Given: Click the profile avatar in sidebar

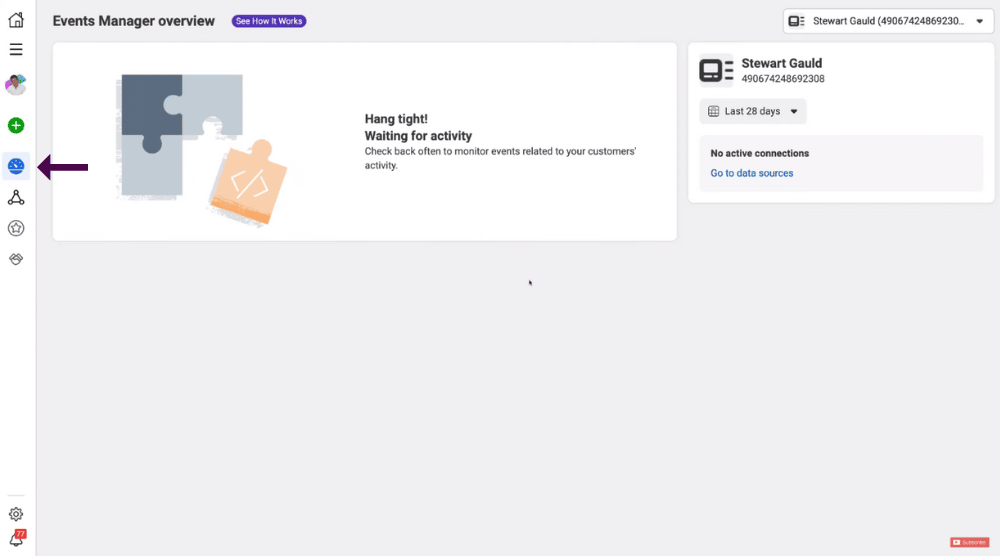Looking at the screenshot, I should pyautogui.click(x=16, y=85).
